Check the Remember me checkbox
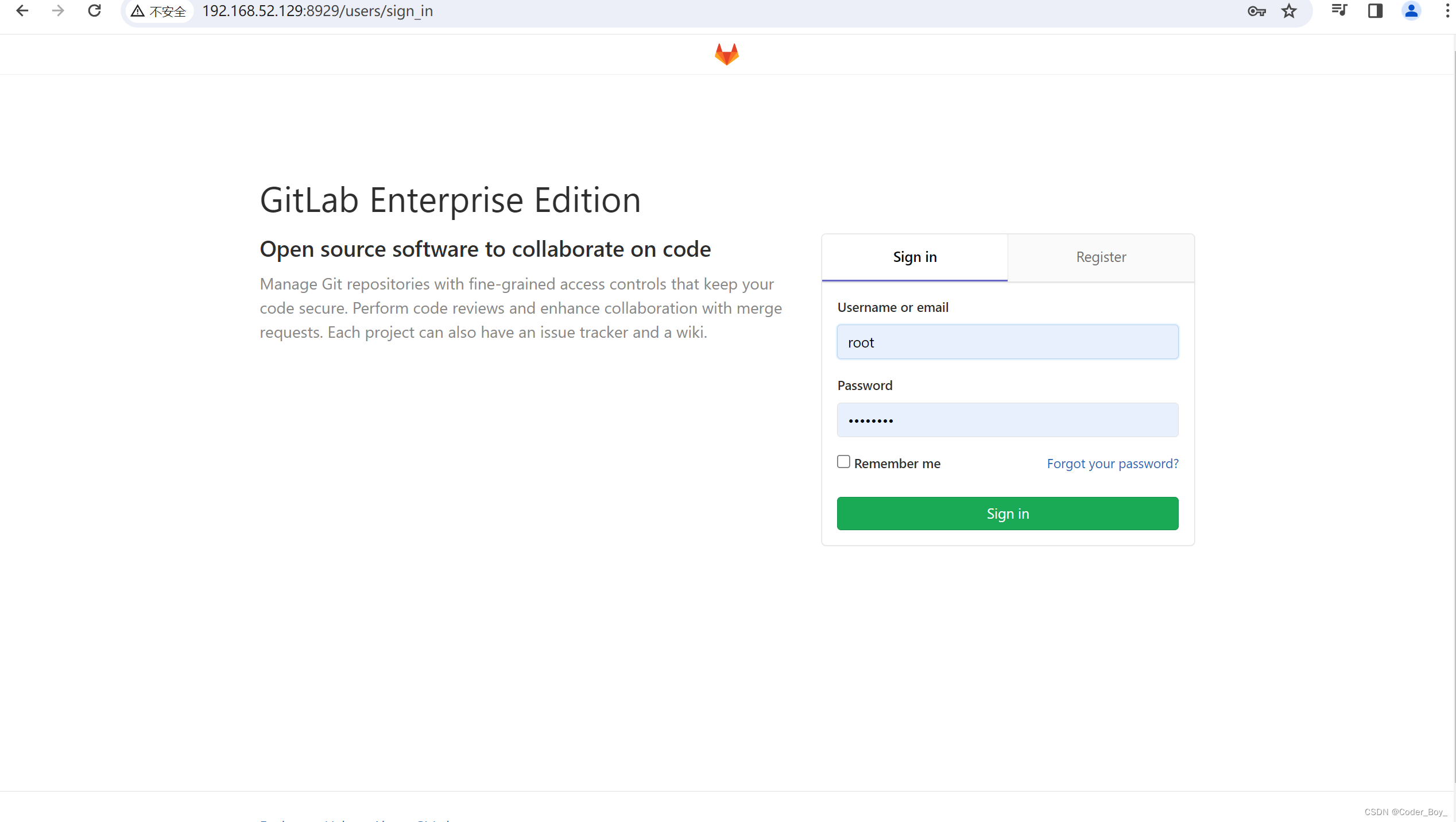The height and width of the screenshot is (822, 1456). 843,462
